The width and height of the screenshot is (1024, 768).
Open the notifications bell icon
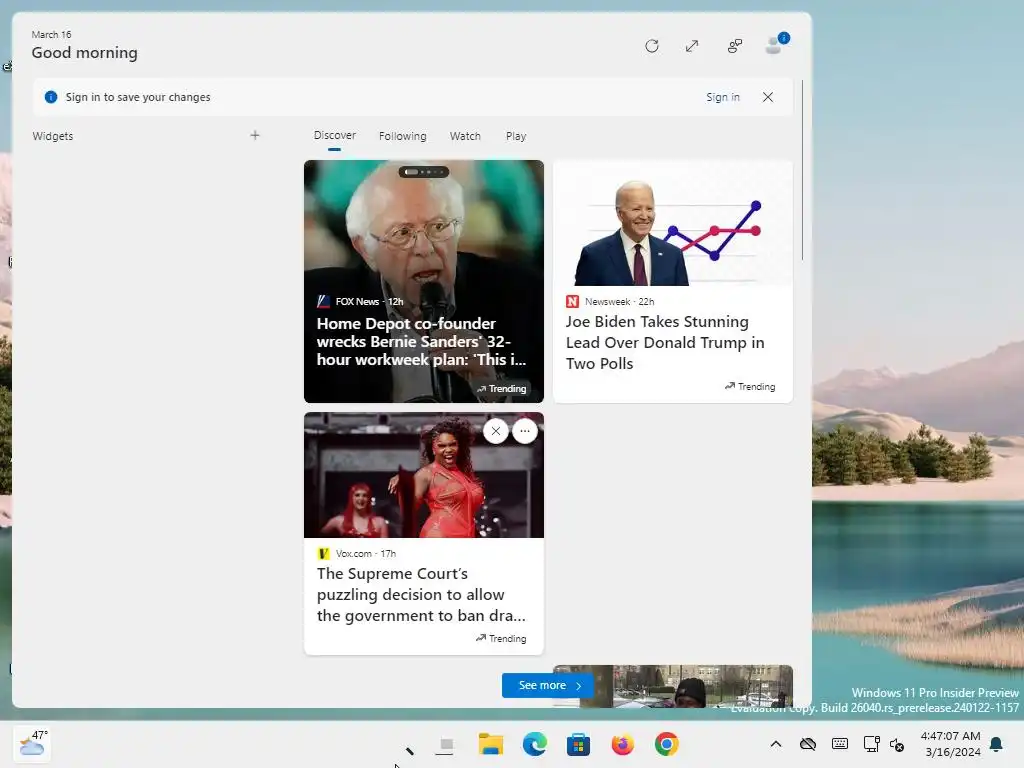point(997,744)
